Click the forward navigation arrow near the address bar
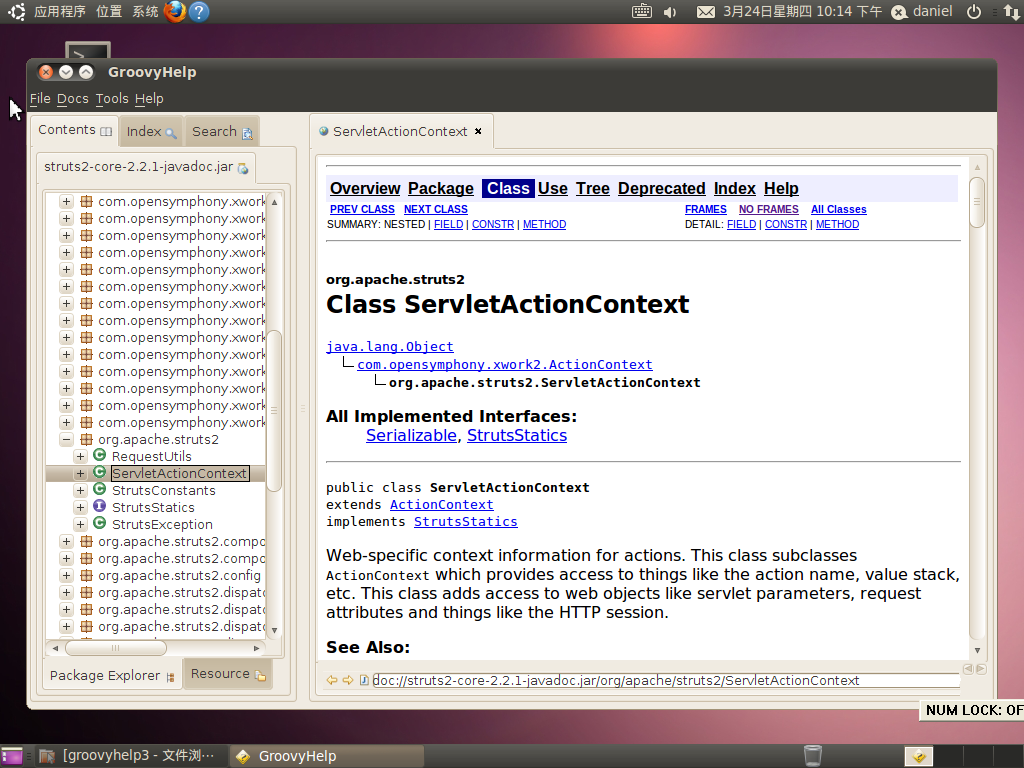 [x=346, y=680]
